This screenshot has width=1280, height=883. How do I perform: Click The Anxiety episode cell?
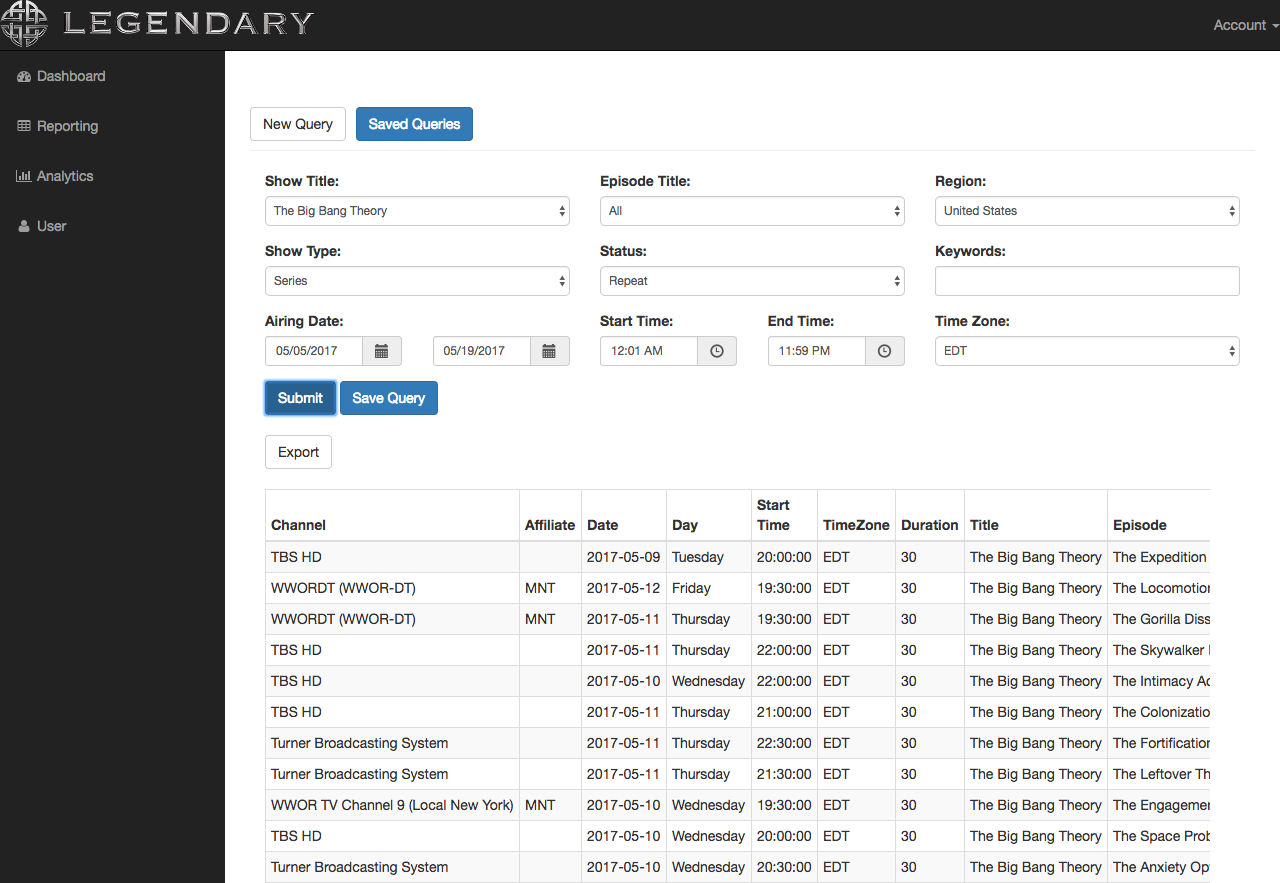pyautogui.click(x=1159, y=867)
